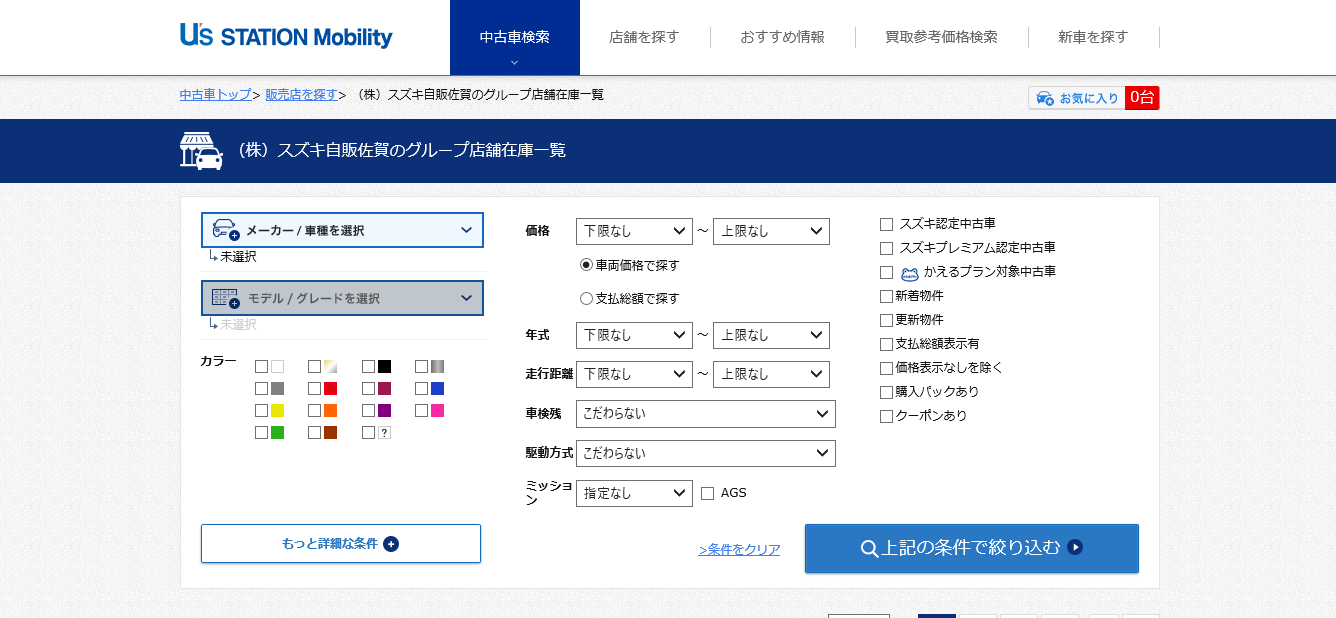The image size is (1336, 618).
Task: Click the small chevron under 中古車検索
Action: click(x=514, y=62)
